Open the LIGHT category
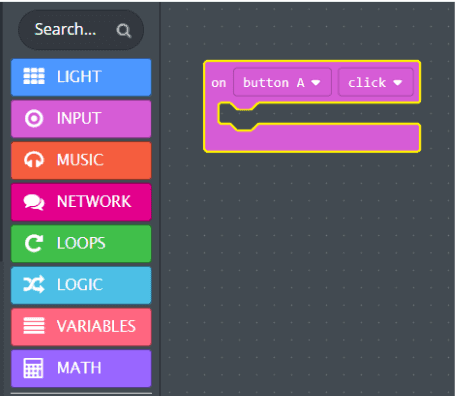The image size is (456, 396). pyautogui.click(x=81, y=77)
